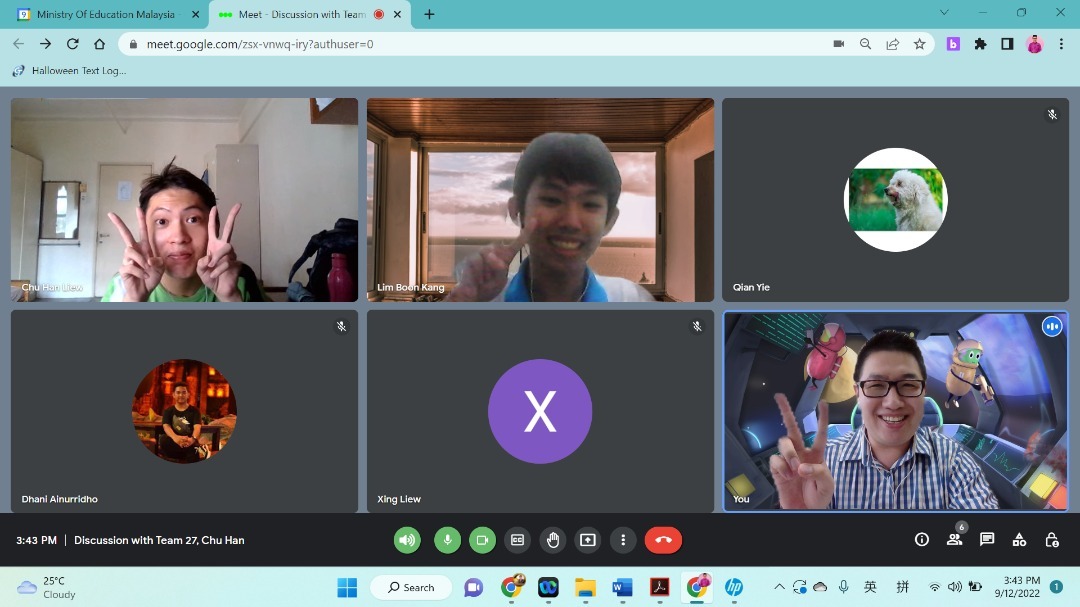Open the Windows Start menu
The image size is (1080, 607).
347,587
